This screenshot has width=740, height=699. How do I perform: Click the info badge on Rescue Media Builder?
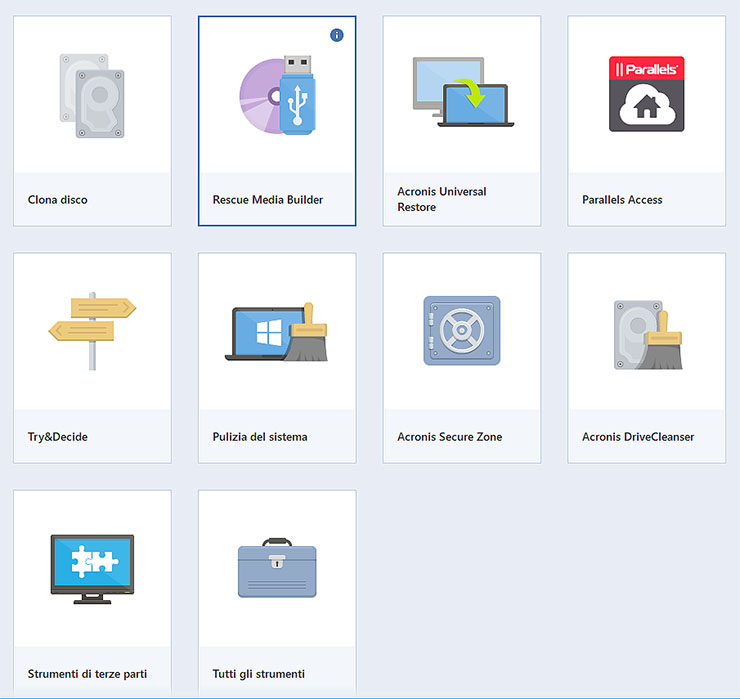coord(336,35)
